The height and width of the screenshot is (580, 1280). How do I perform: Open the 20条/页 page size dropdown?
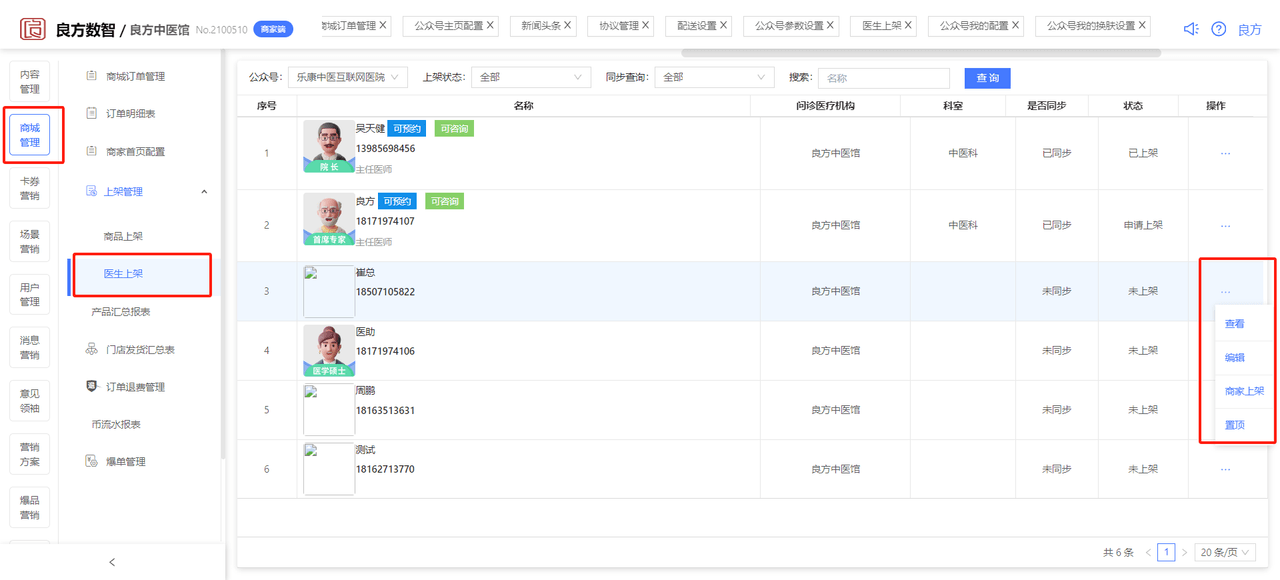[x=1225, y=552]
